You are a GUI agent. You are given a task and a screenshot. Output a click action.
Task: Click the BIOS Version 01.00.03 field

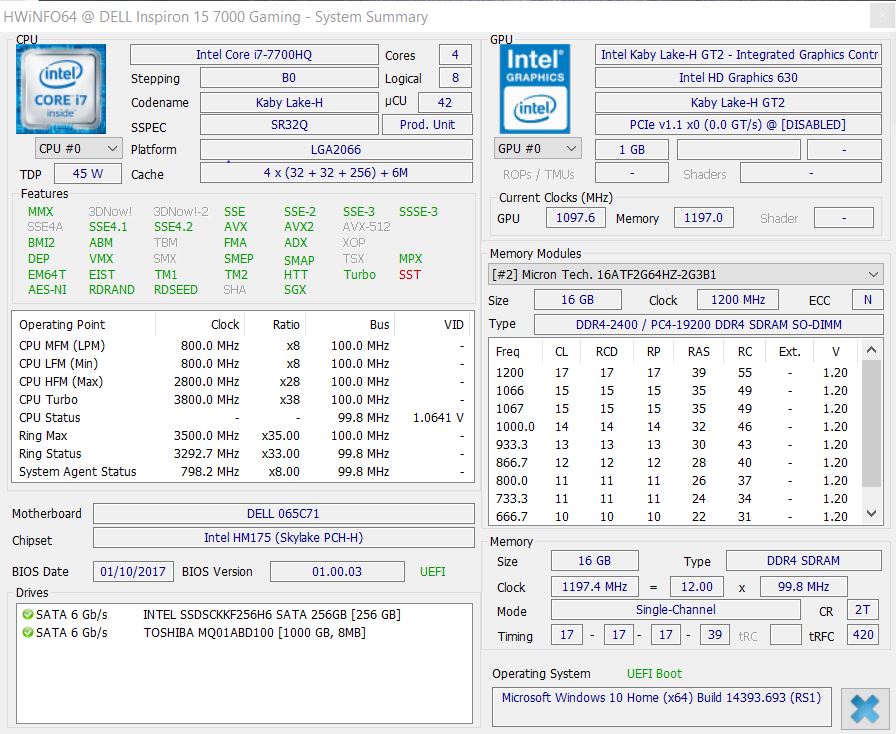click(337, 572)
